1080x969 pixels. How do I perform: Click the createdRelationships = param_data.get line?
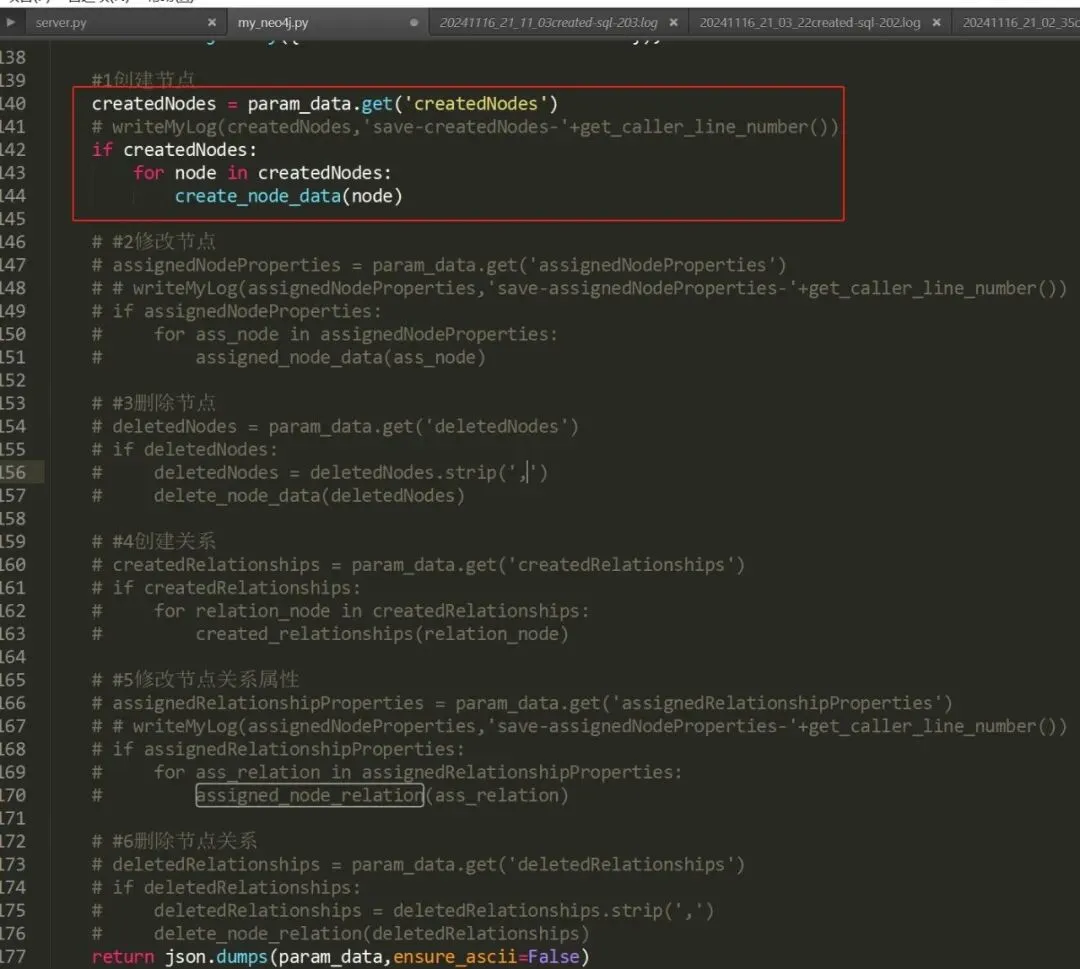418,565
